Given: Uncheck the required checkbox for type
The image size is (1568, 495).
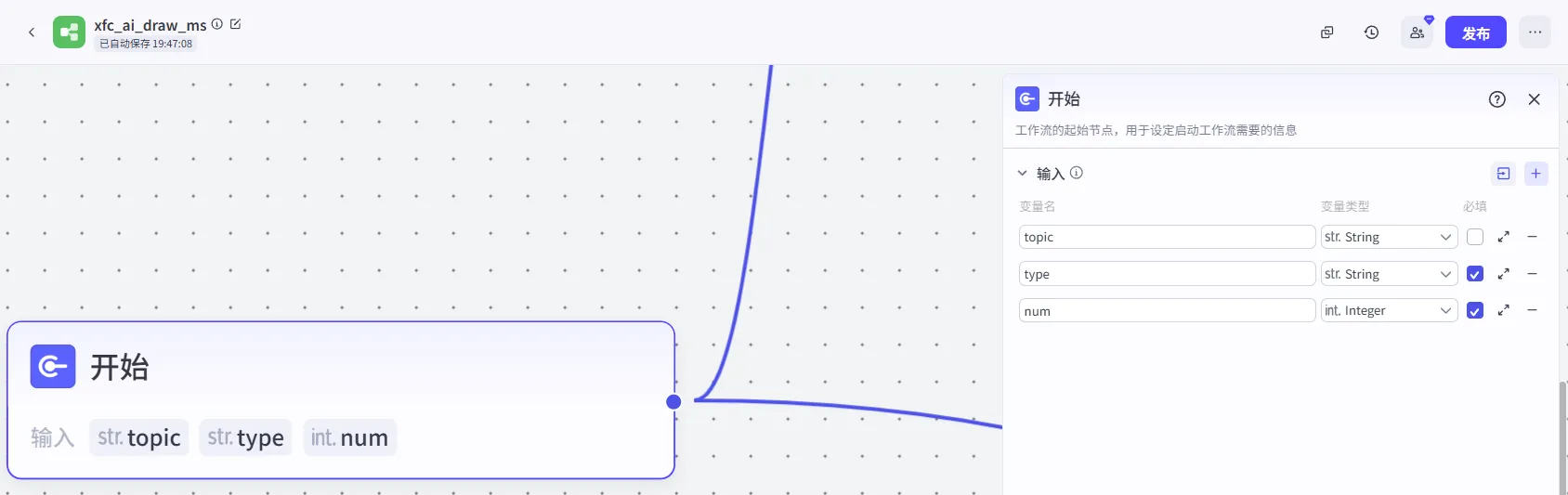Looking at the screenshot, I should (x=1474, y=274).
